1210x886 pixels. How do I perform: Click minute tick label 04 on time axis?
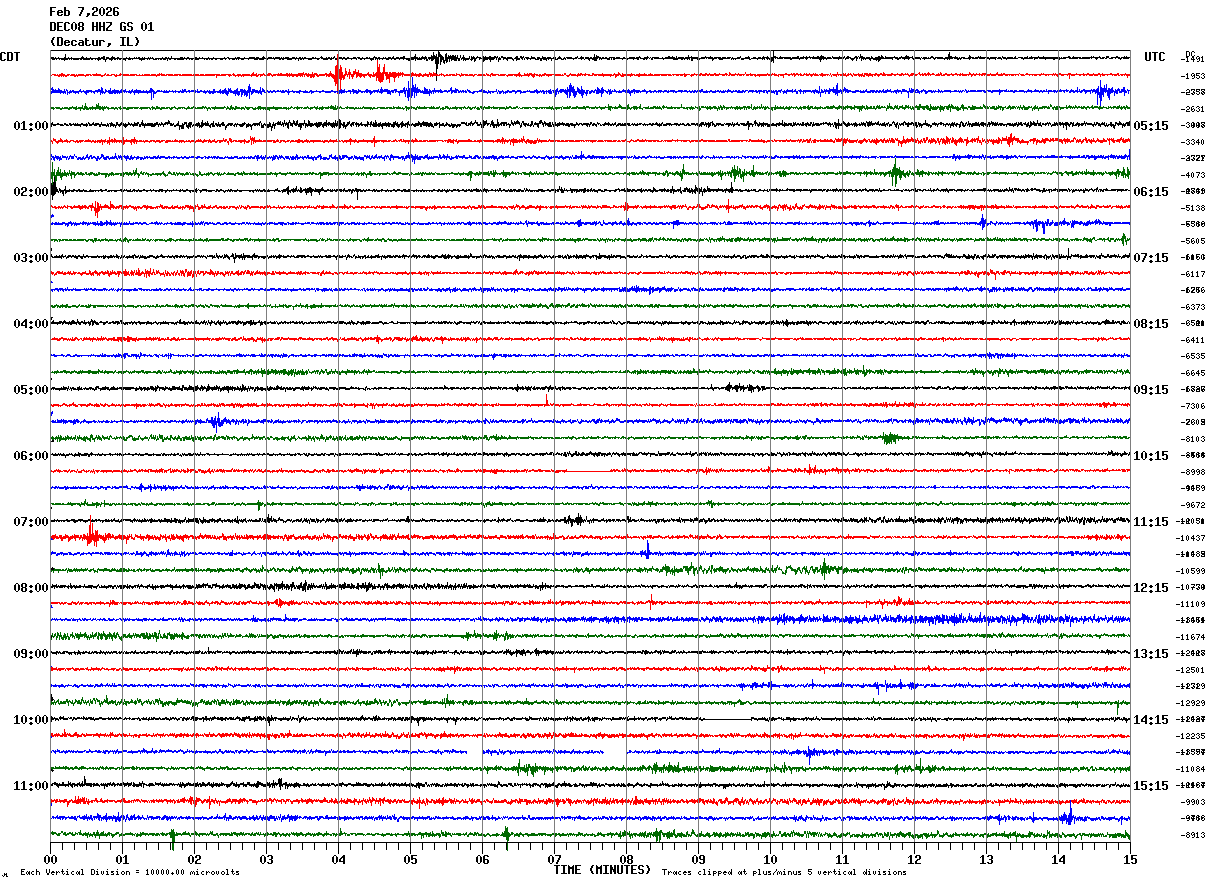tap(338, 859)
